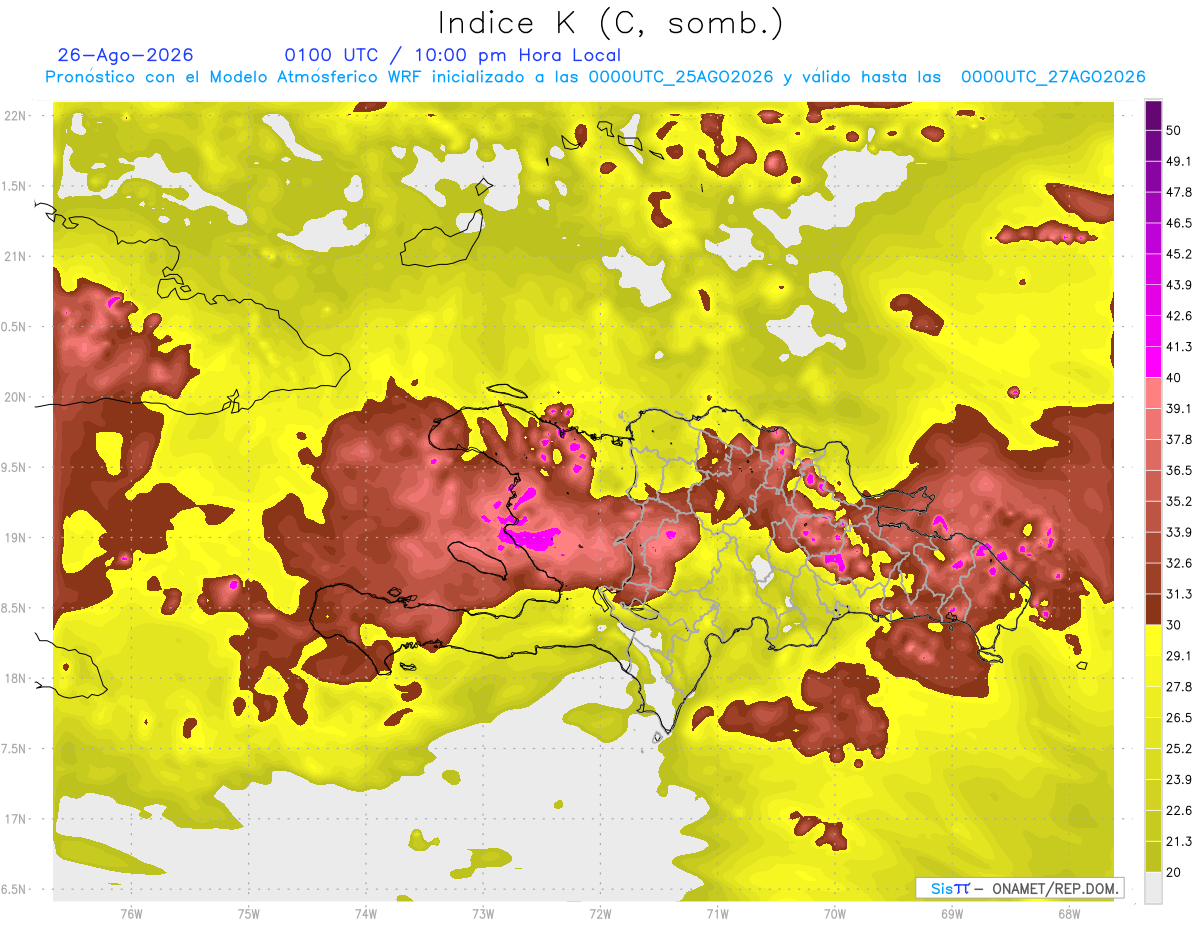Click colorbar value '37.8'
Screen dimensions: 1200x927
(x=1179, y=440)
